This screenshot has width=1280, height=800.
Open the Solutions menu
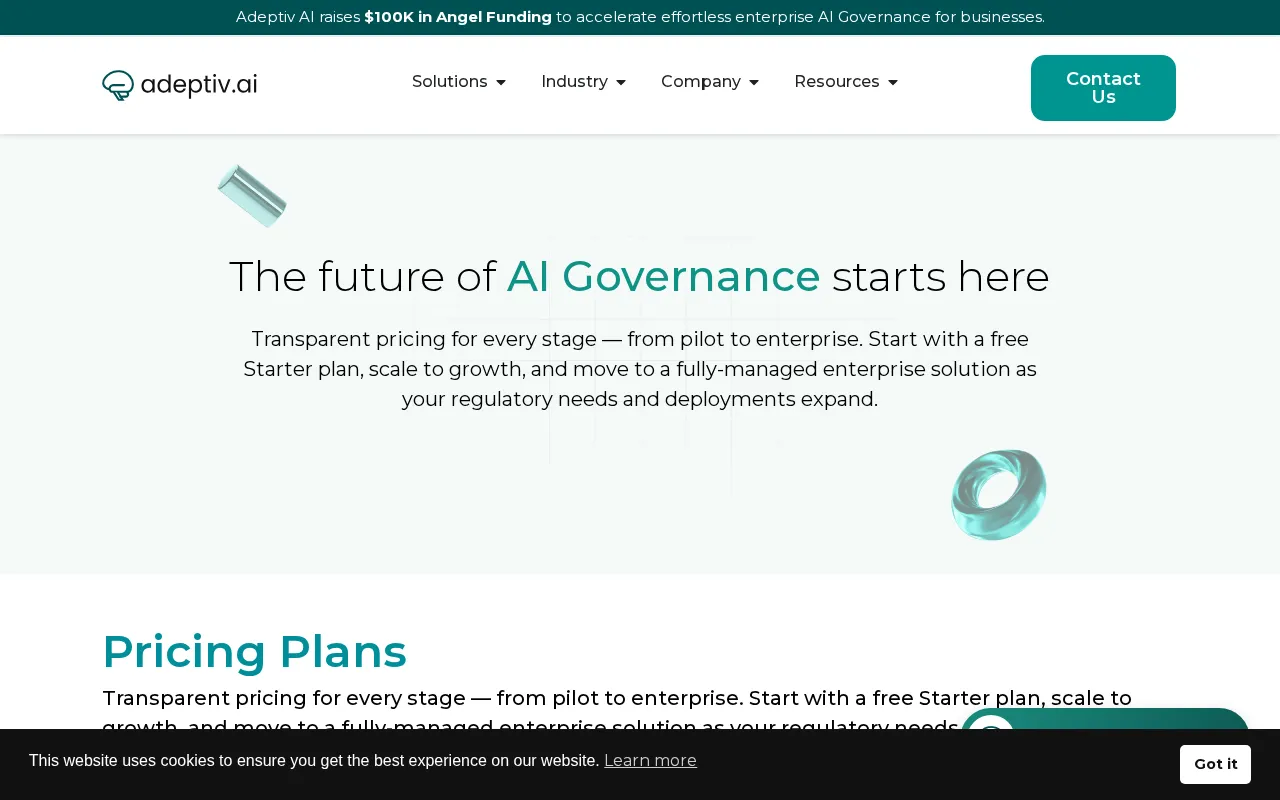pyautogui.click(x=450, y=82)
